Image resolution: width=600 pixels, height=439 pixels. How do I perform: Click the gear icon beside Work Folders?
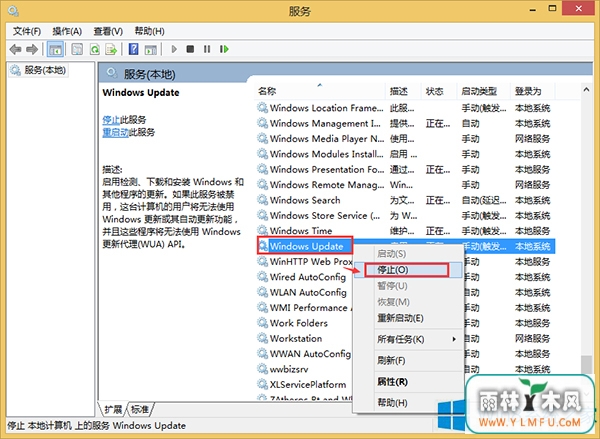point(262,323)
